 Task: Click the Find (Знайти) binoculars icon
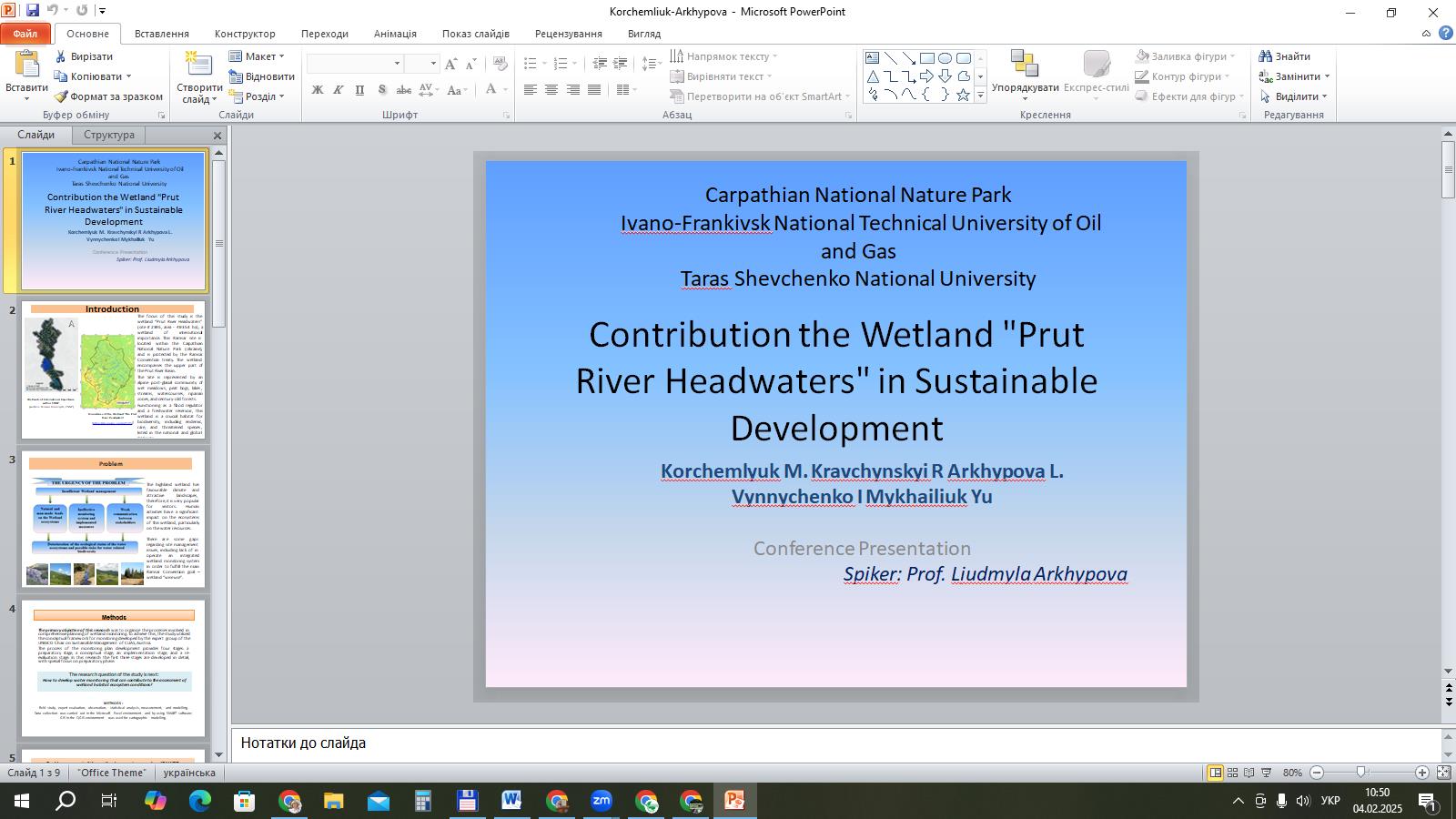click(1265, 56)
